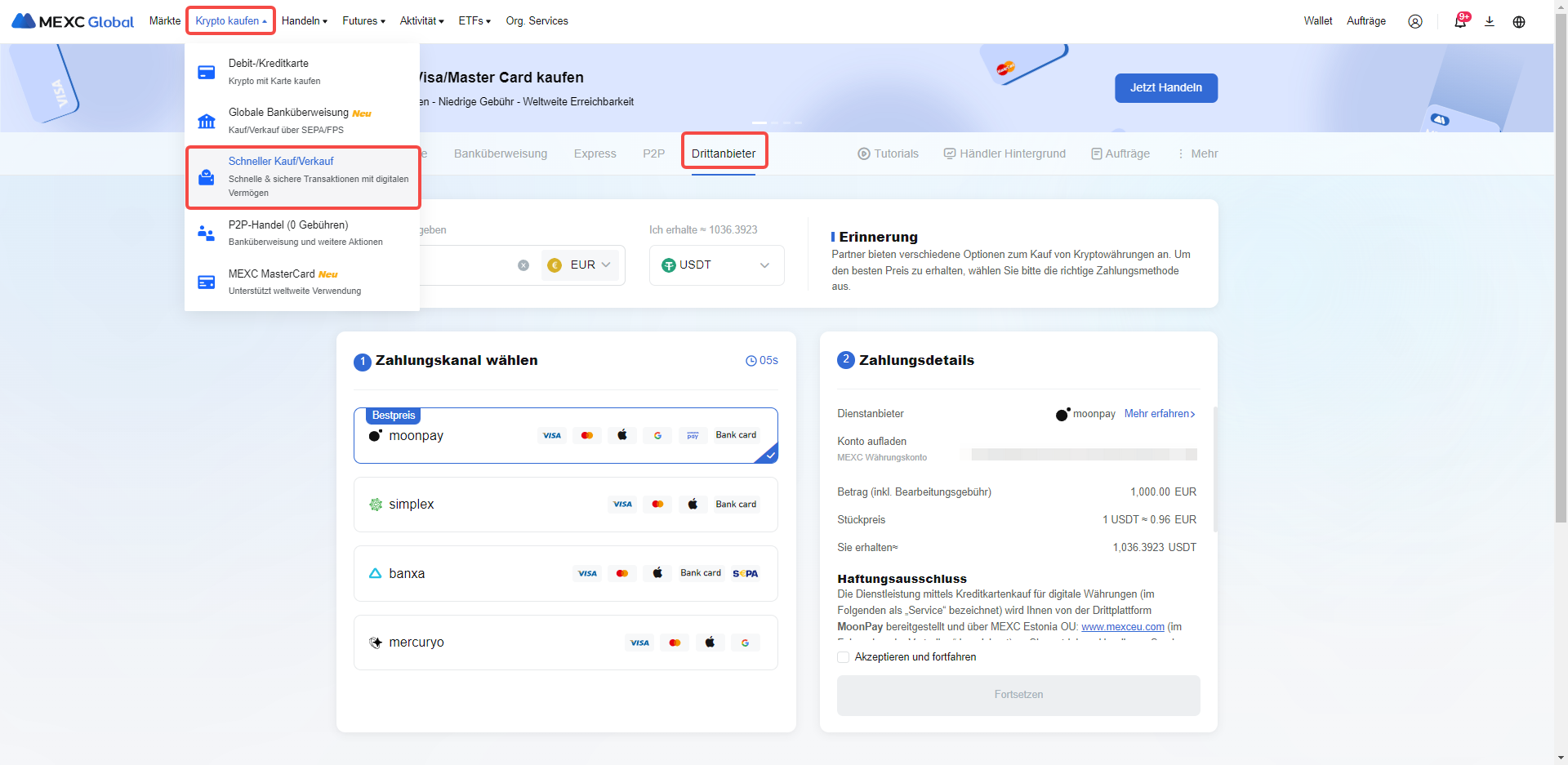Follow the Mehr erfahren link

pos(1159,414)
